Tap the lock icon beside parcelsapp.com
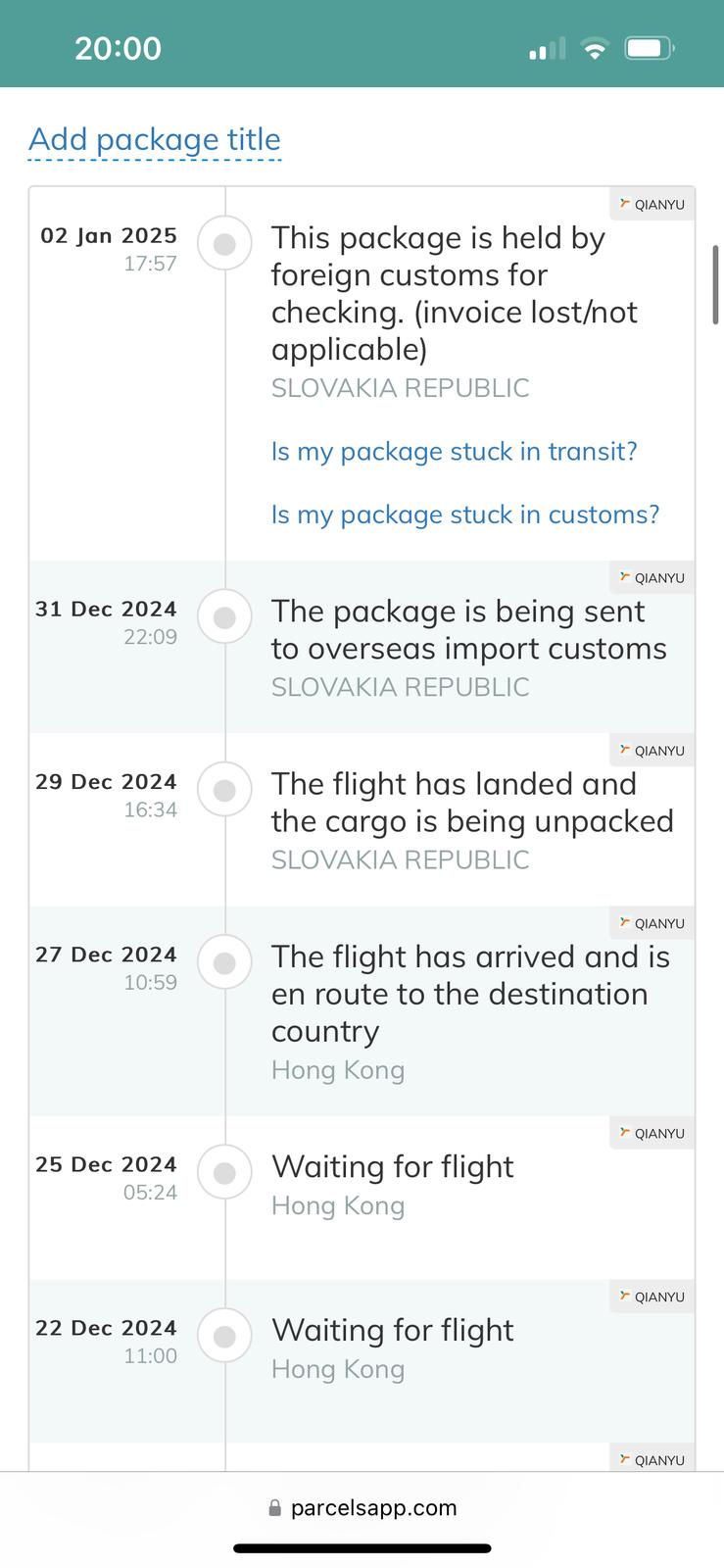This screenshot has width=724, height=1568. coord(275,1508)
